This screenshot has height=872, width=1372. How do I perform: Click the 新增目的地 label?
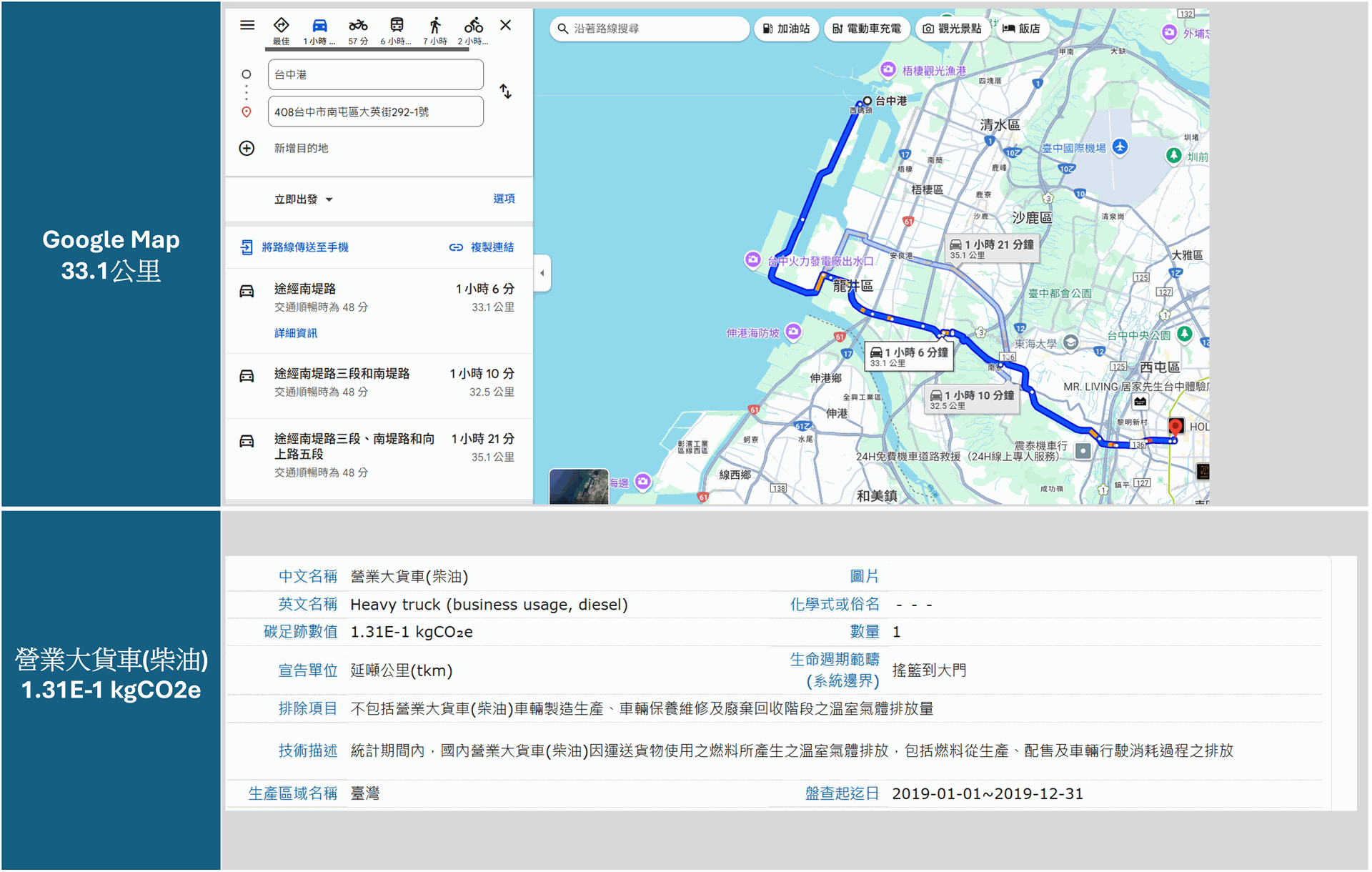(302, 148)
